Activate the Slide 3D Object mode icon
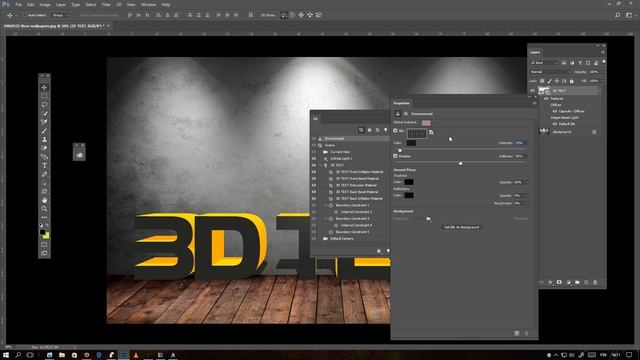The height and width of the screenshot is (360, 640). coord(310,15)
